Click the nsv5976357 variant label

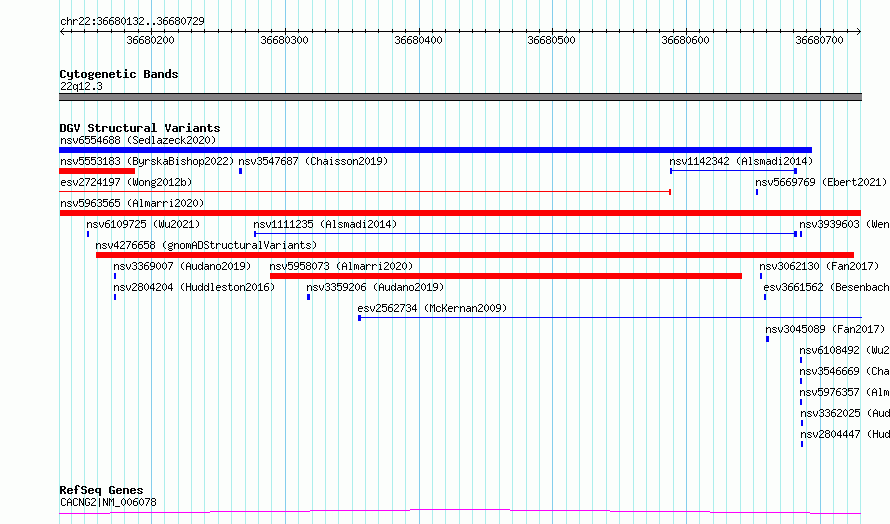[x=845, y=392]
